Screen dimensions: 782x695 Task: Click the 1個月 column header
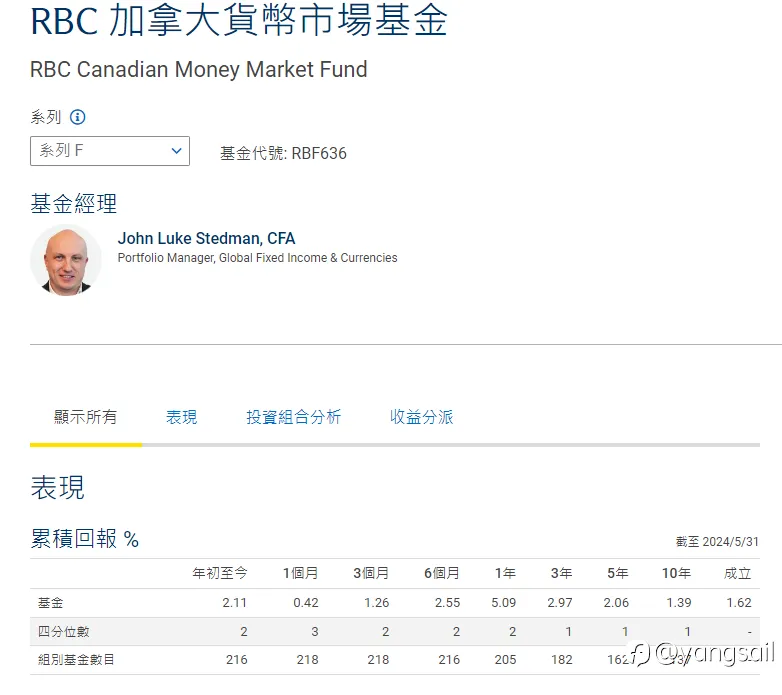(x=301, y=573)
